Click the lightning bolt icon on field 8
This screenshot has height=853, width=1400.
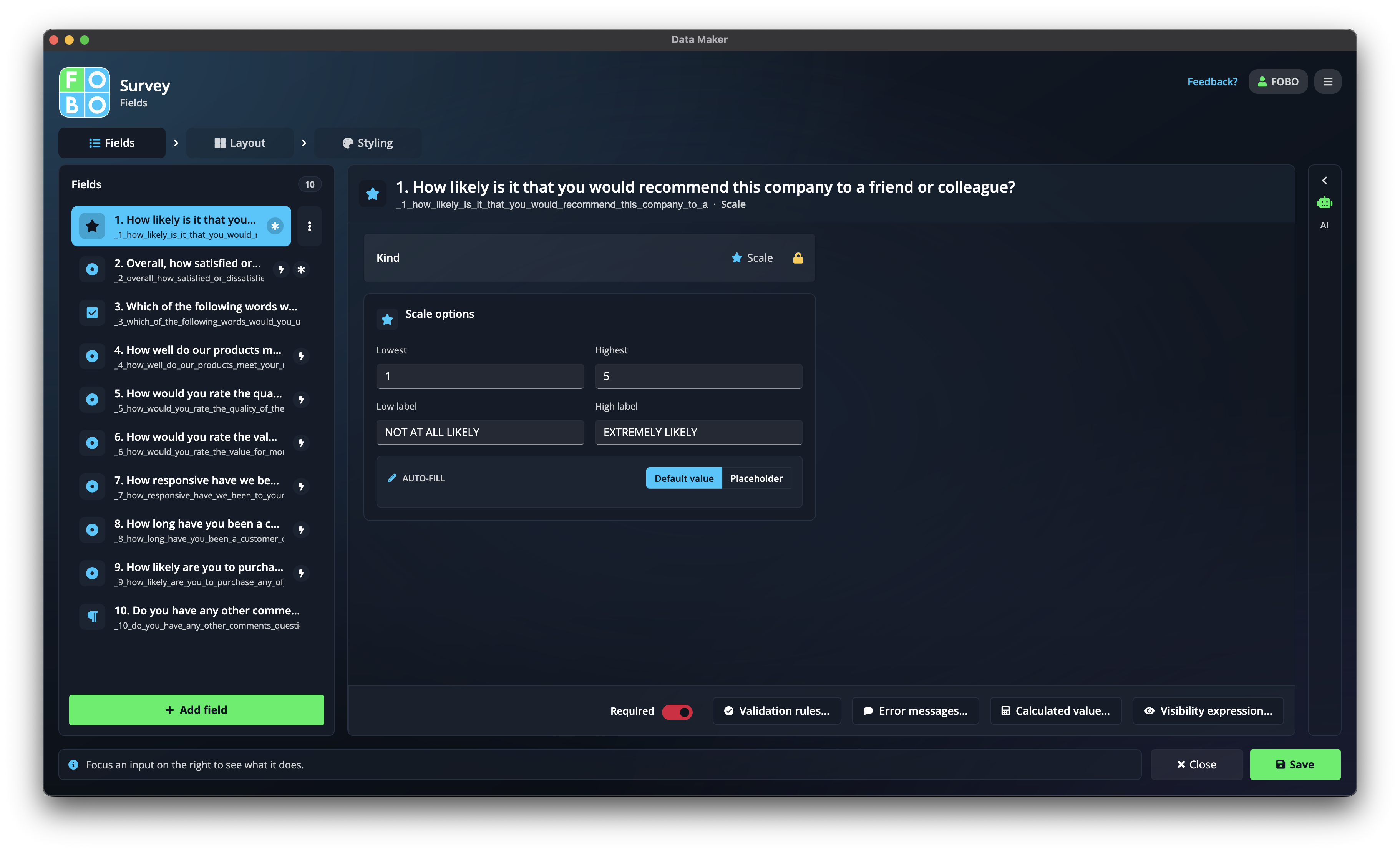[x=301, y=530]
